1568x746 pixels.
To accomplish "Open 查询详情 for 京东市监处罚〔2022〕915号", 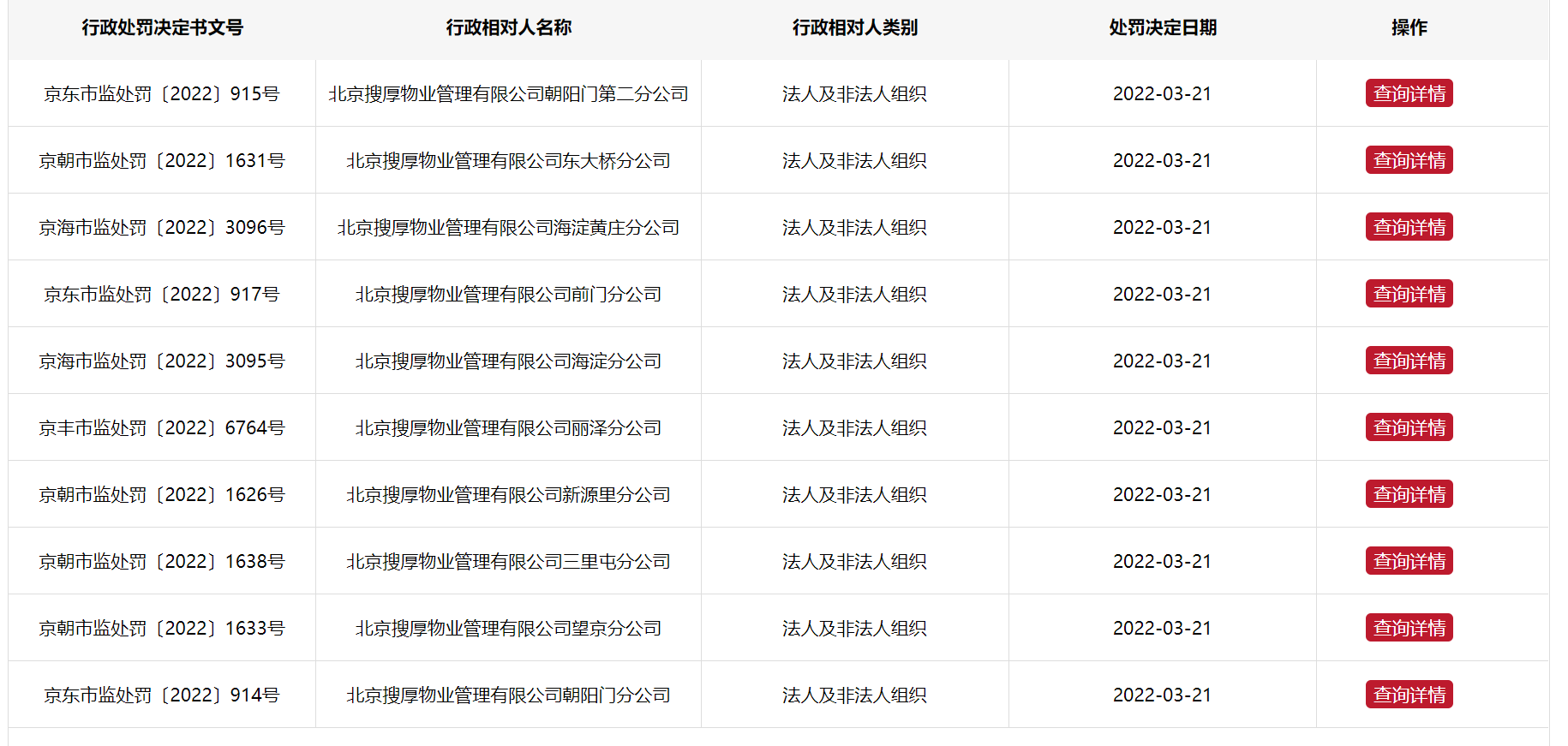I will pos(1409,93).
